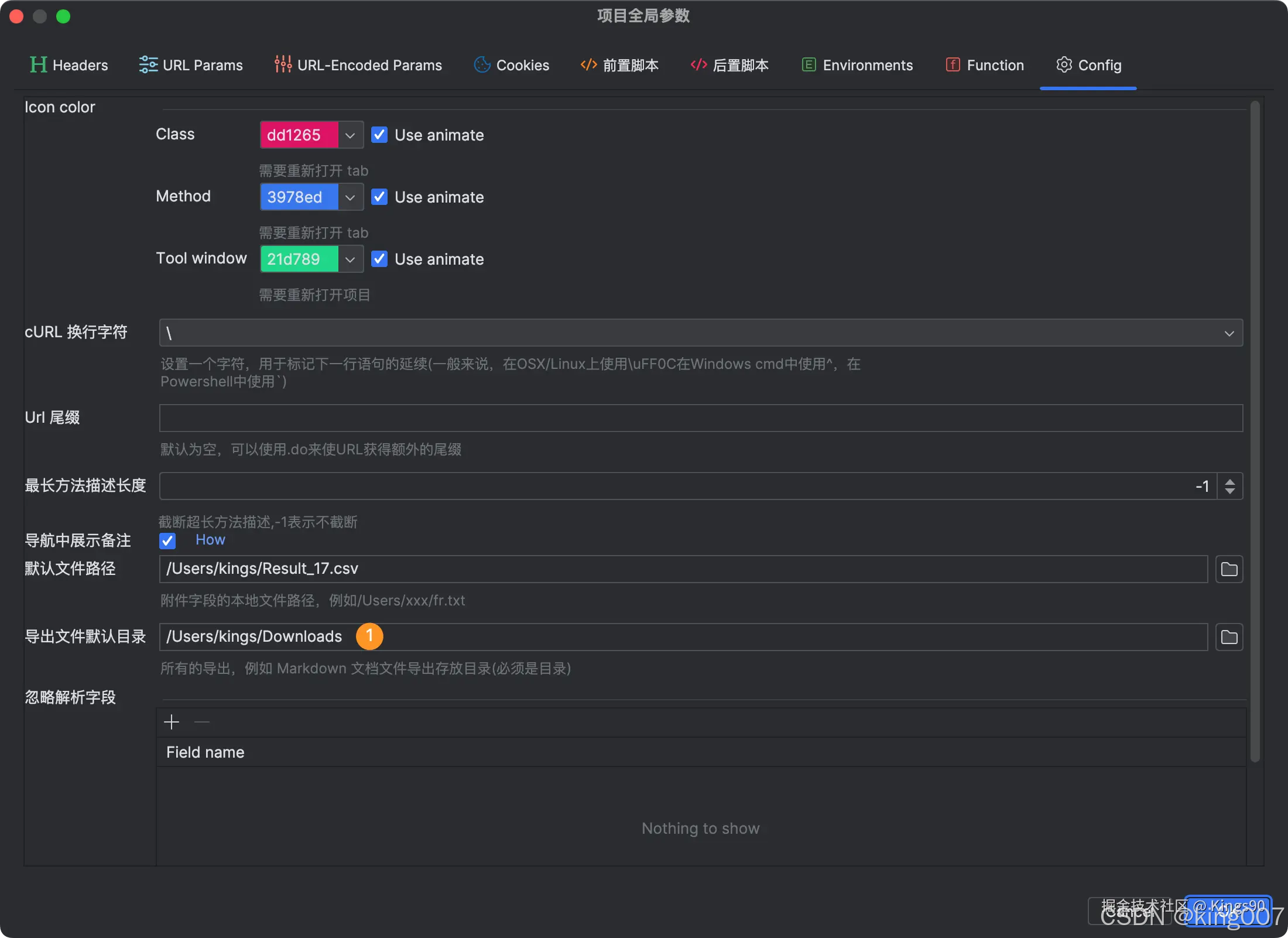This screenshot has height=938, width=1288.
Task: Open the cURL line-break character dropdown
Action: (x=1229, y=333)
